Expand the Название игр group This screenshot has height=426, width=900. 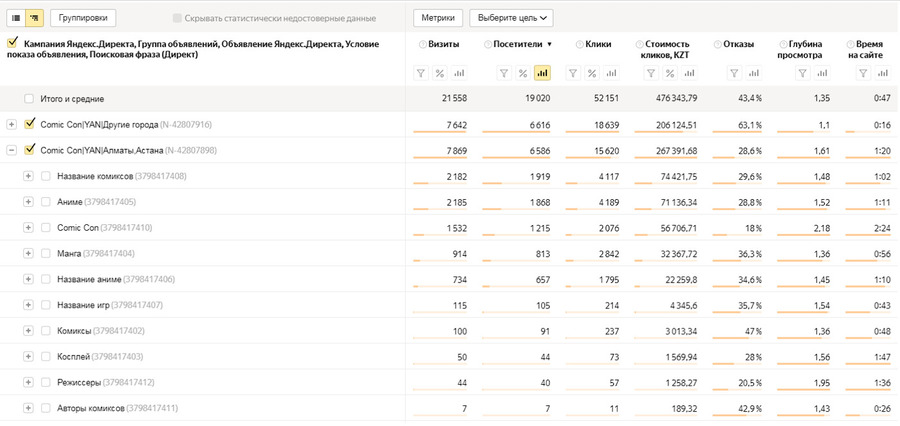(28, 305)
